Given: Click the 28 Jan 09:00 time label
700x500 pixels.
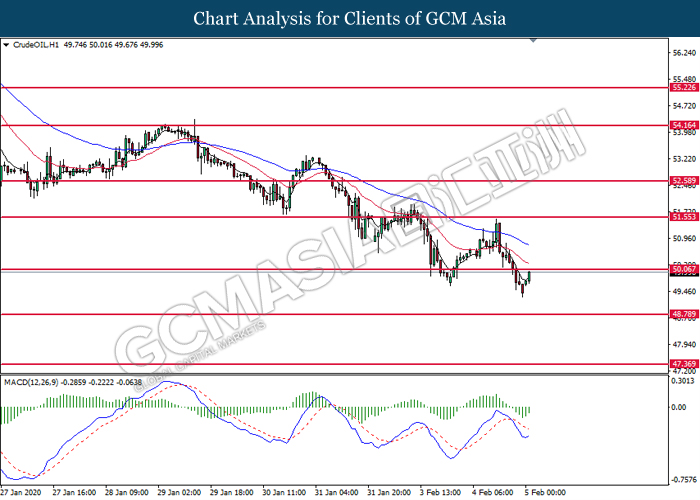Looking at the screenshot, I should coord(126,492).
